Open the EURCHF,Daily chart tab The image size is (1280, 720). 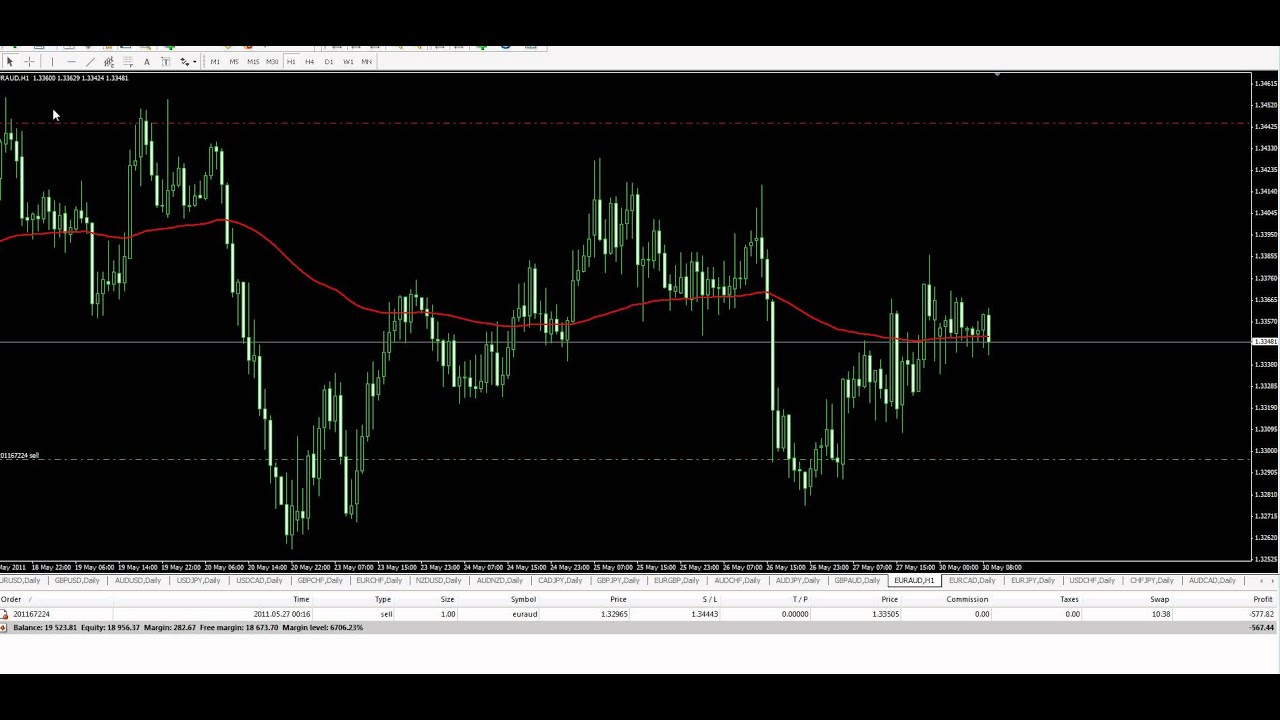point(378,581)
